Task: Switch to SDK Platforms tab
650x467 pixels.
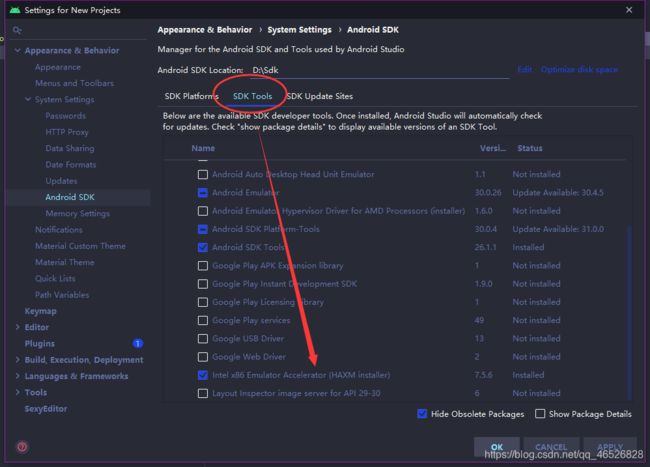Action: point(191,96)
